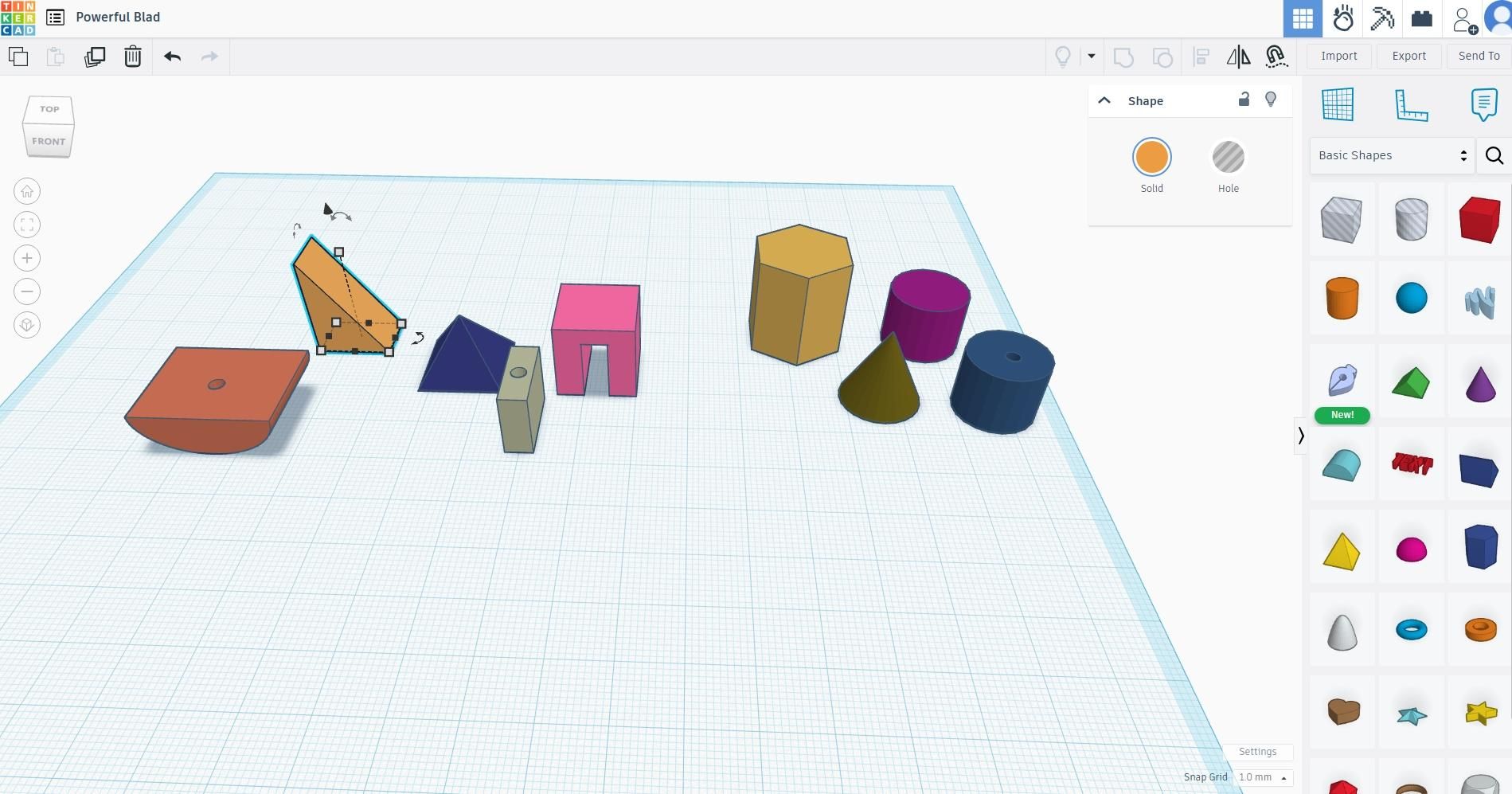Click the invite collaborator icon

coord(1463,20)
